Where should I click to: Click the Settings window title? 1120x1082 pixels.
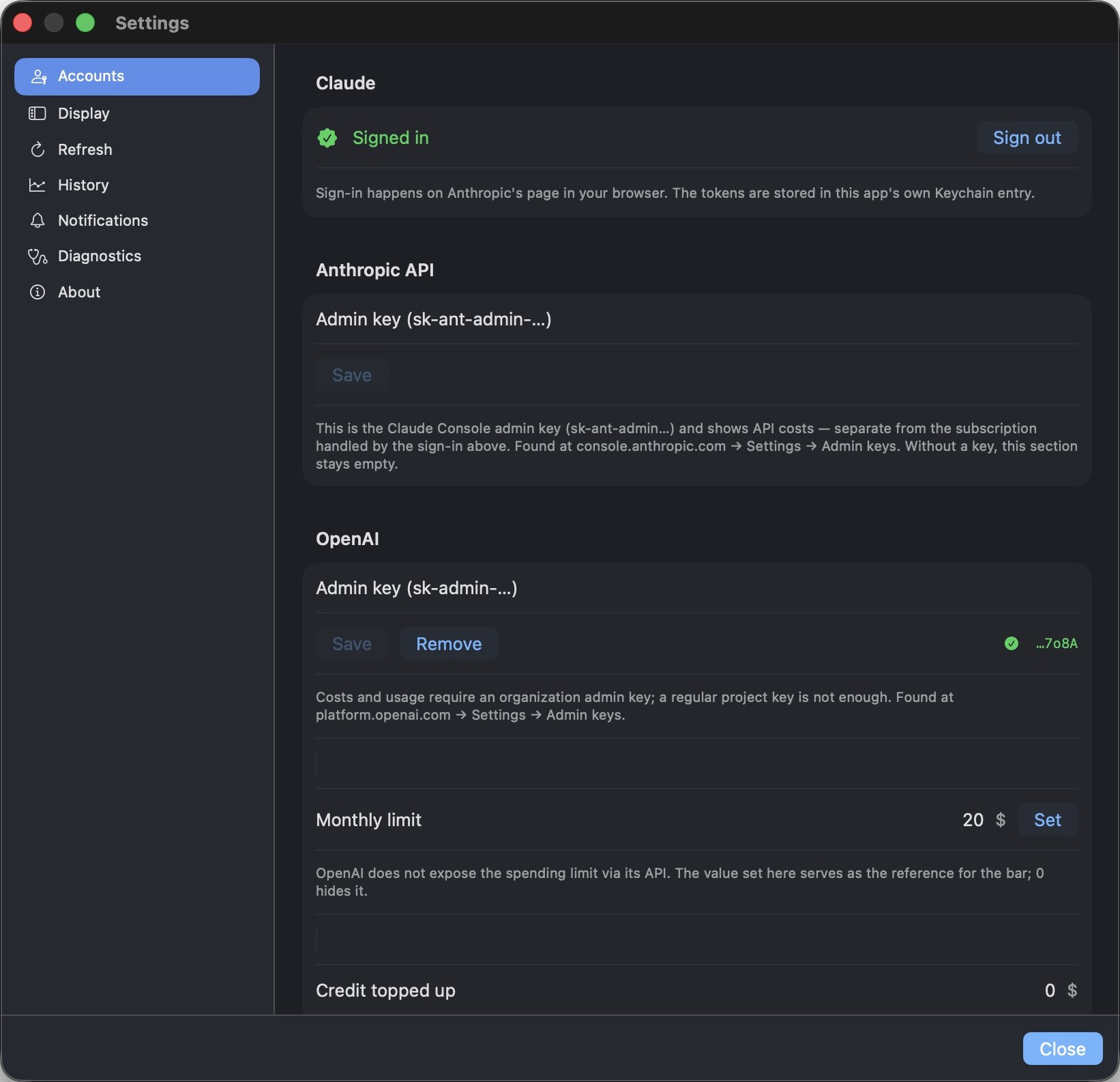tap(152, 23)
